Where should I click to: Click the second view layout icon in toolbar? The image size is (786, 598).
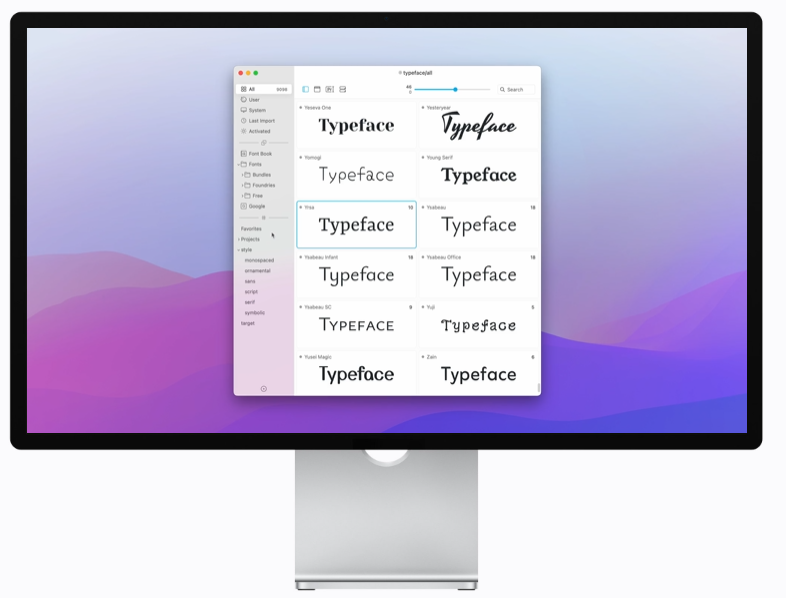318,90
